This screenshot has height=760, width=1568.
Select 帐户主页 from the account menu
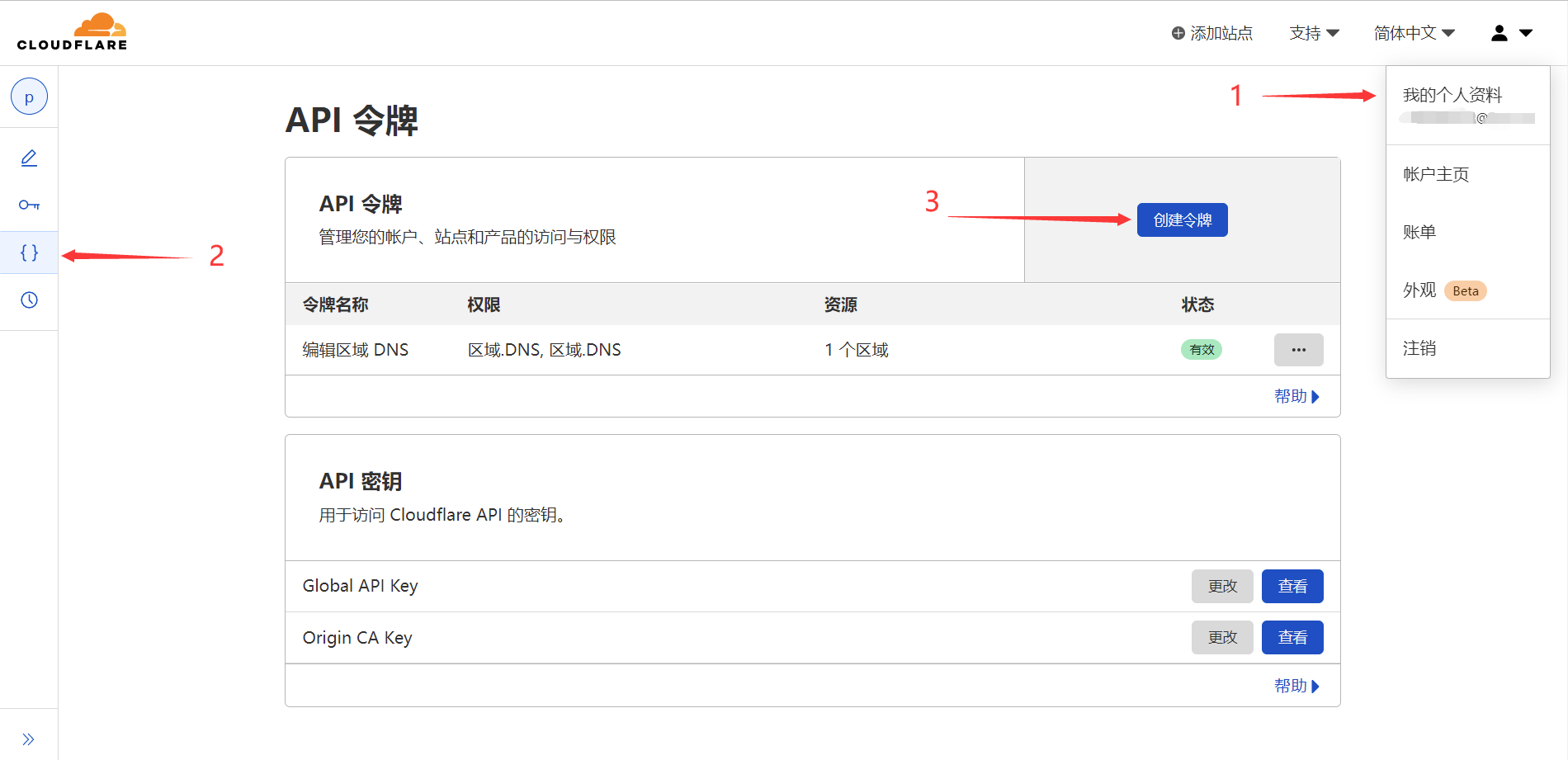pyautogui.click(x=1434, y=174)
